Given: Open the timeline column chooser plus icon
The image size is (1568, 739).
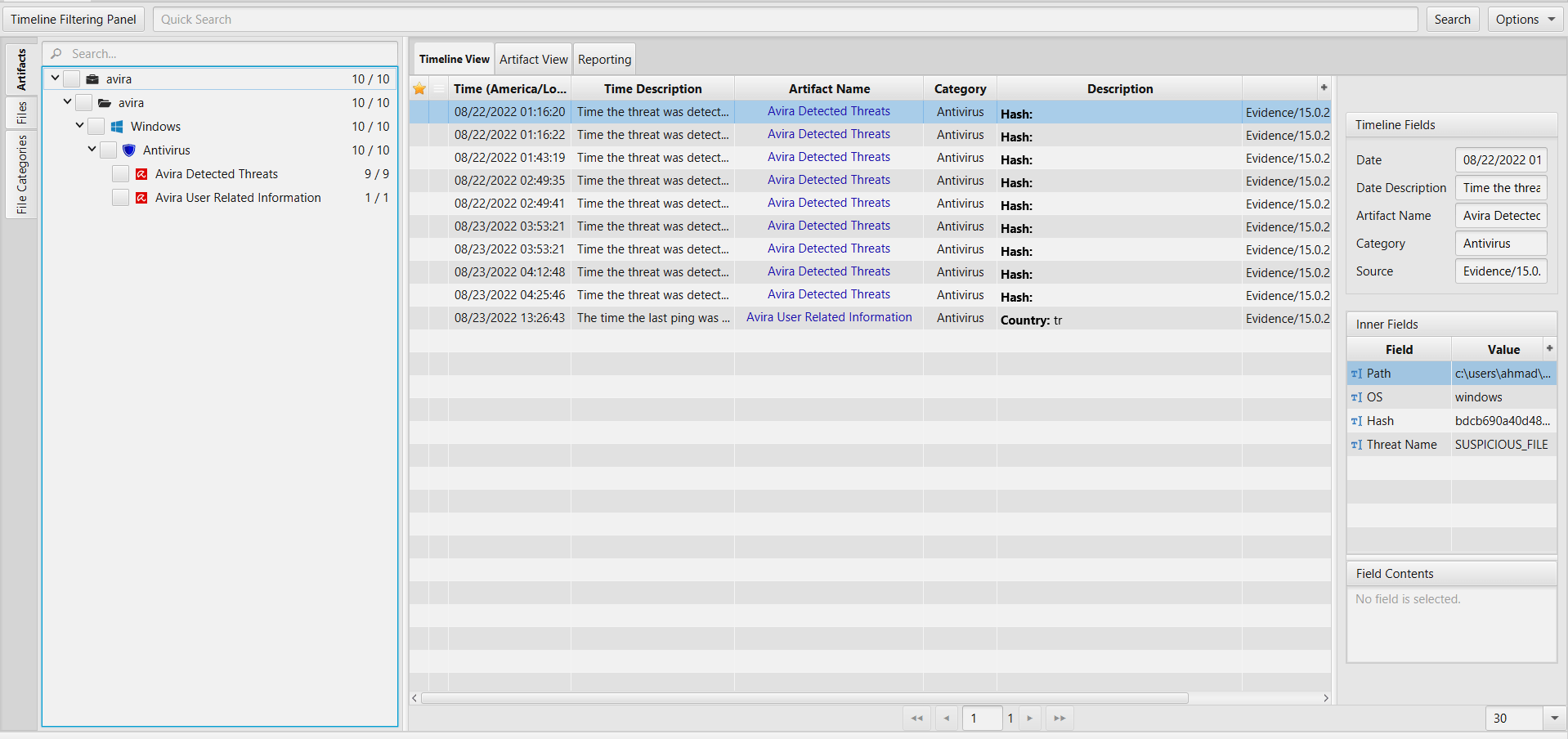Looking at the screenshot, I should click(1324, 87).
